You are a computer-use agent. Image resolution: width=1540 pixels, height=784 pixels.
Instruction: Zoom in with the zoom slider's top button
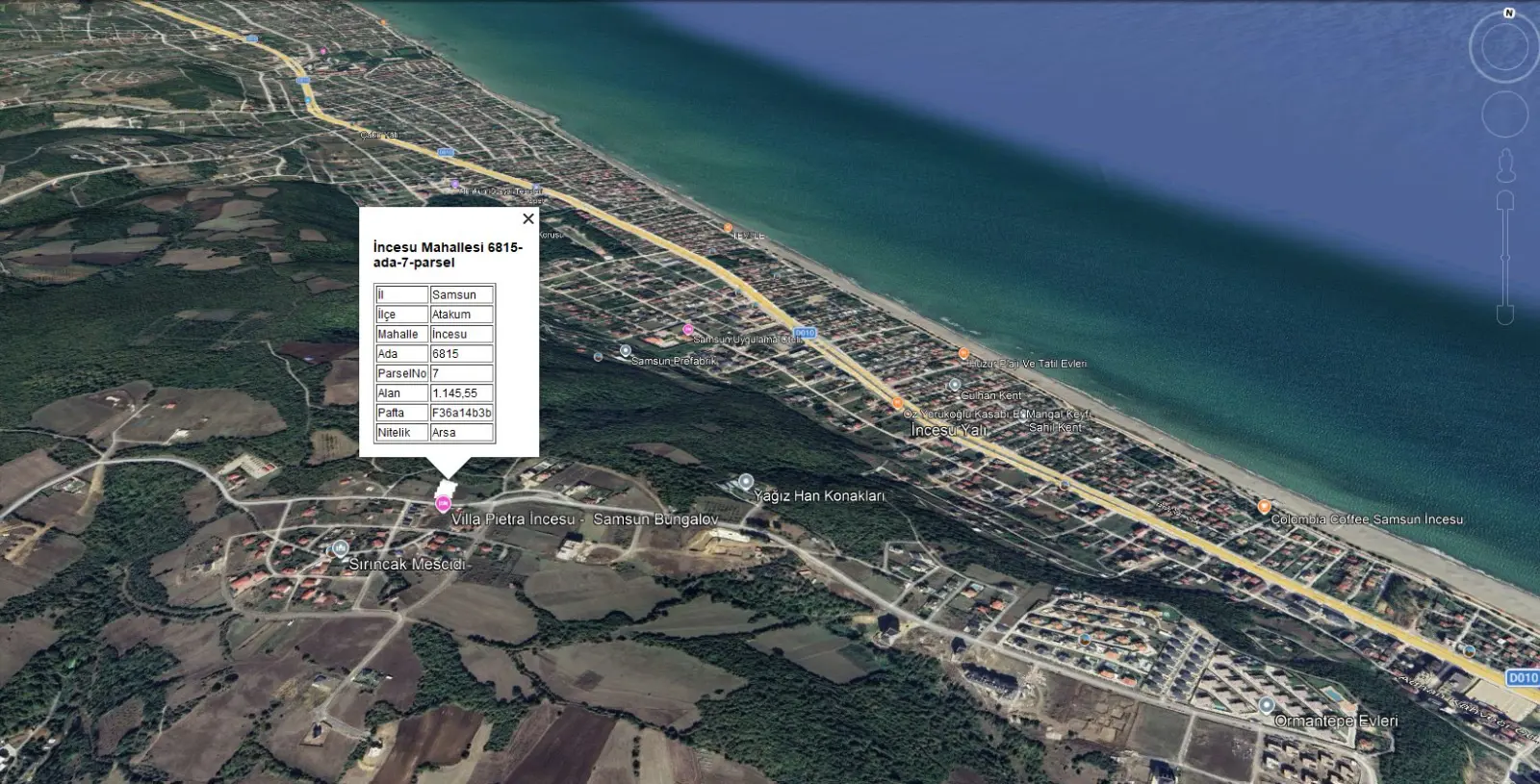coord(1505,200)
